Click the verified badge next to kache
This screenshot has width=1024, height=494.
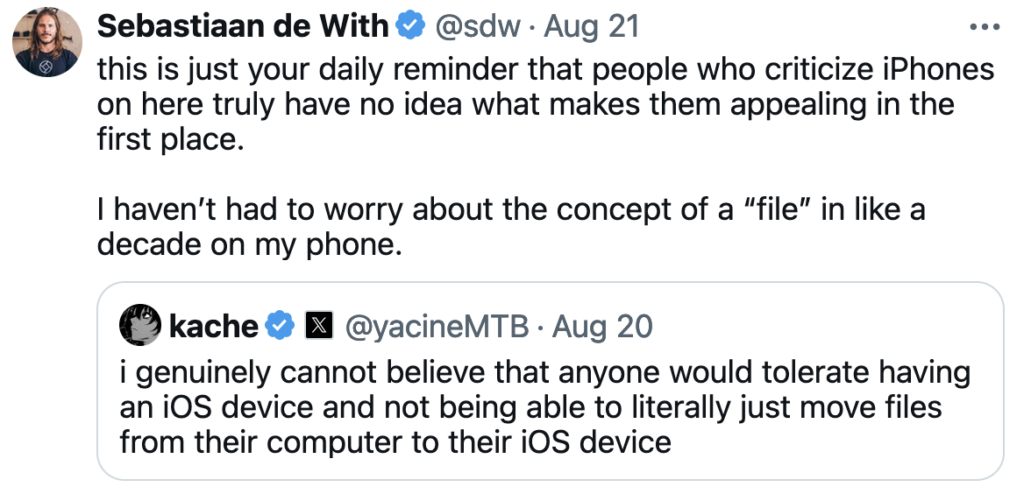click(277, 325)
